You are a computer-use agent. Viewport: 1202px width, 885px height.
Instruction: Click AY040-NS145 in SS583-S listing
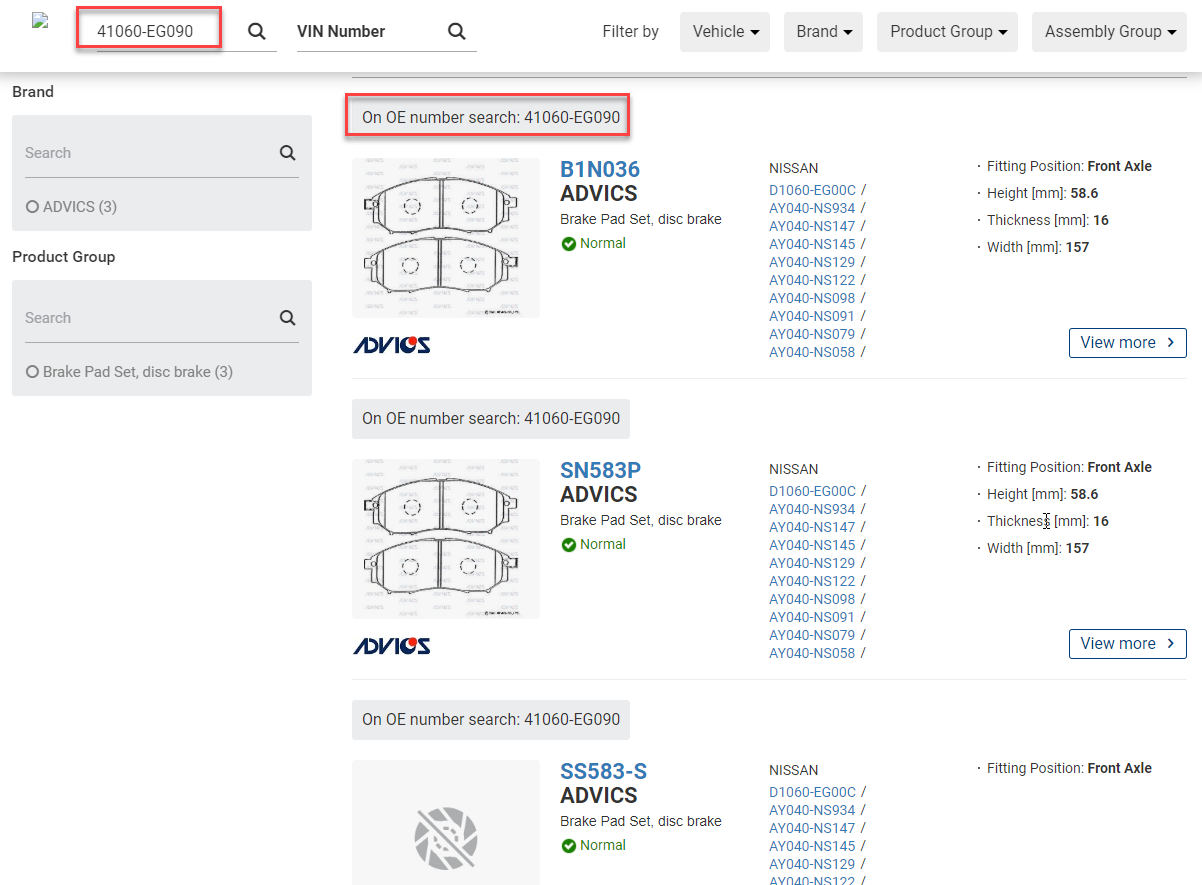tap(813, 846)
